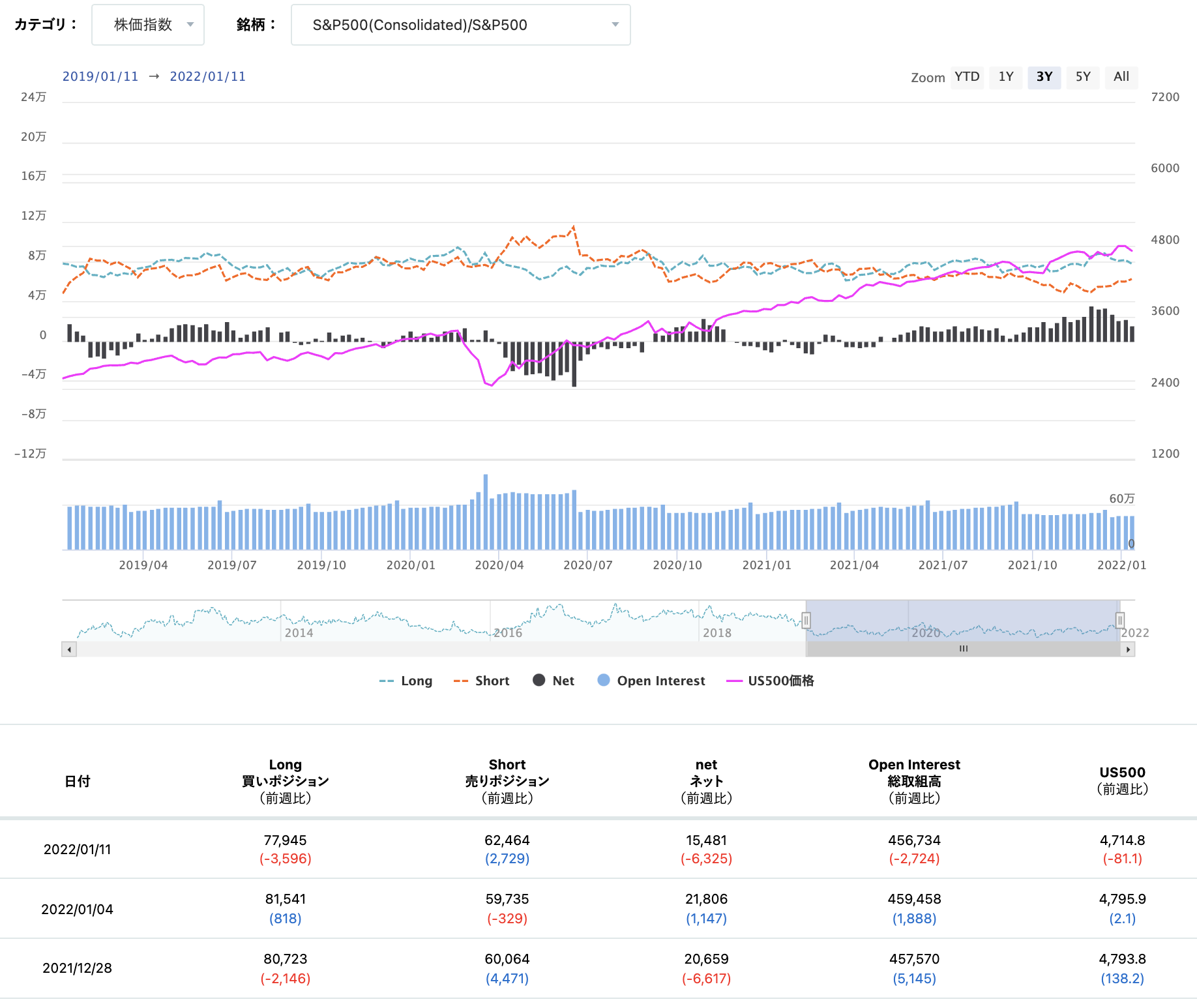This screenshot has height=1008, width=1197.
Task: Click Open Interest value 457,570
Action: pos(915,959)
